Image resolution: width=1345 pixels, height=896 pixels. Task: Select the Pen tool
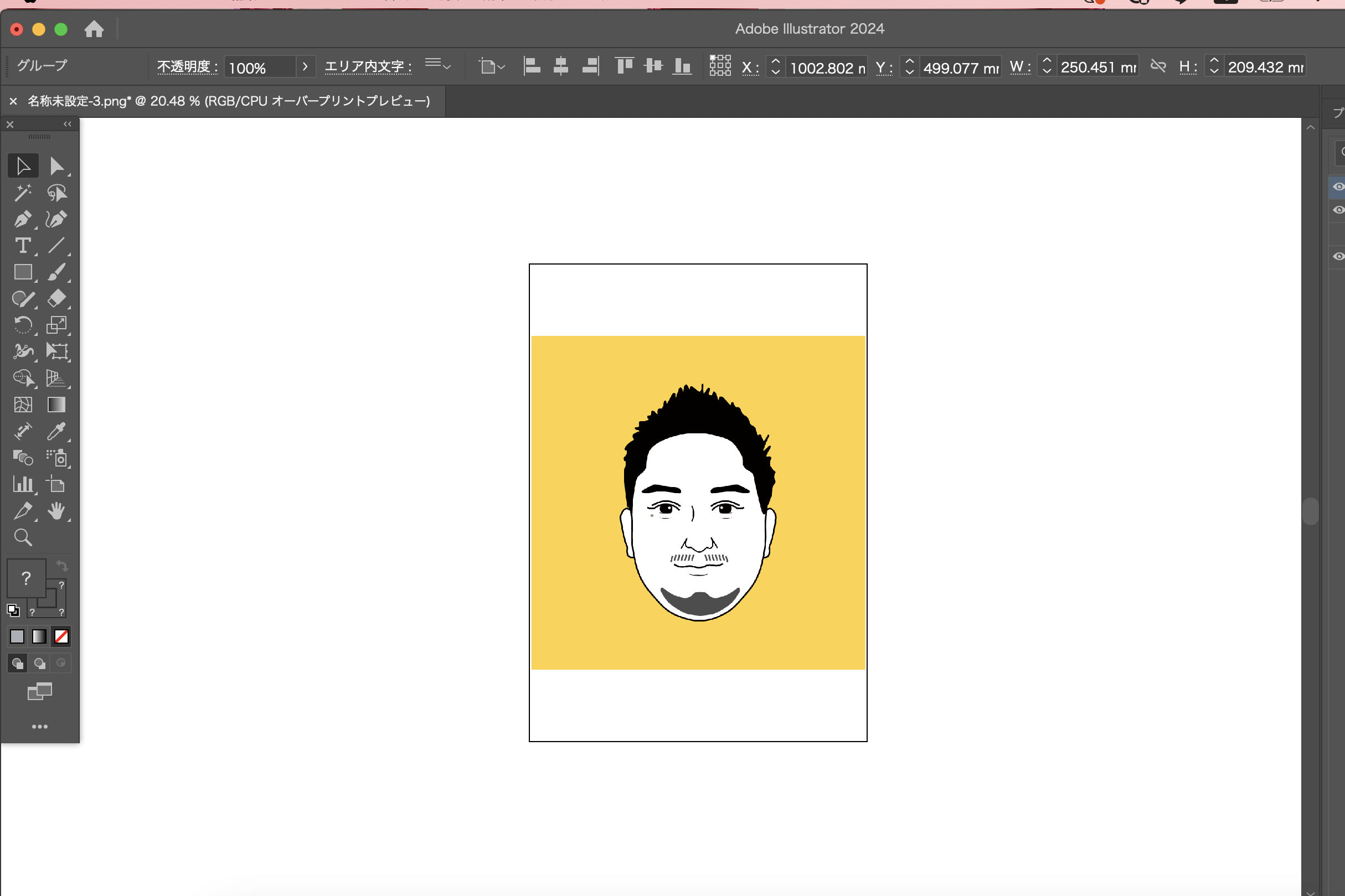pos(23,219)
